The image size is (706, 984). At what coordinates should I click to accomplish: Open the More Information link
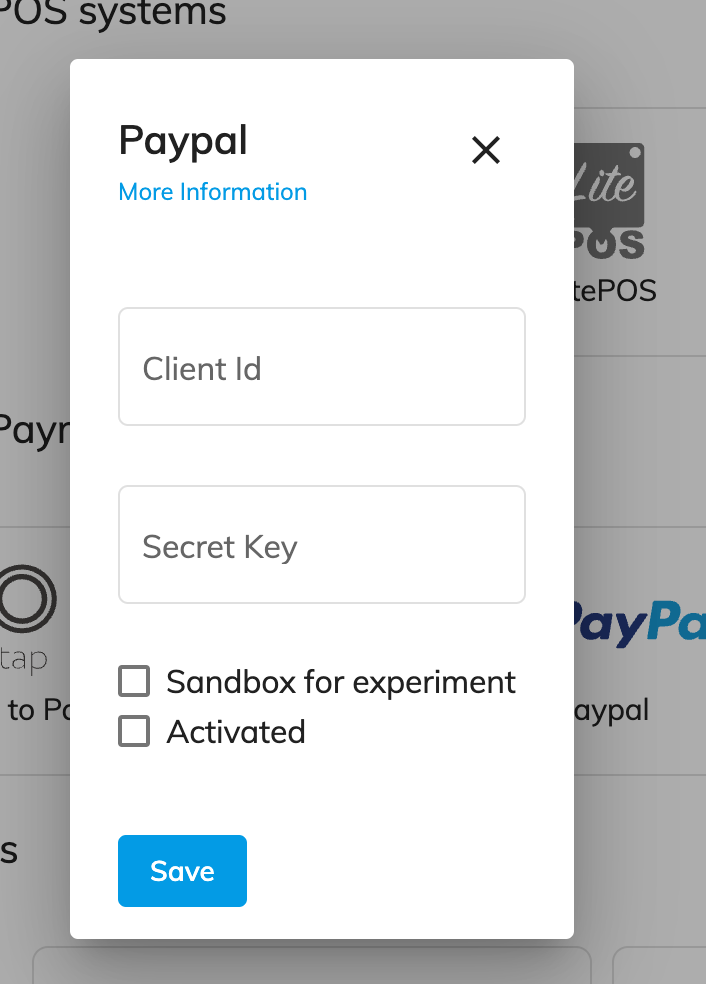[213, 192]
